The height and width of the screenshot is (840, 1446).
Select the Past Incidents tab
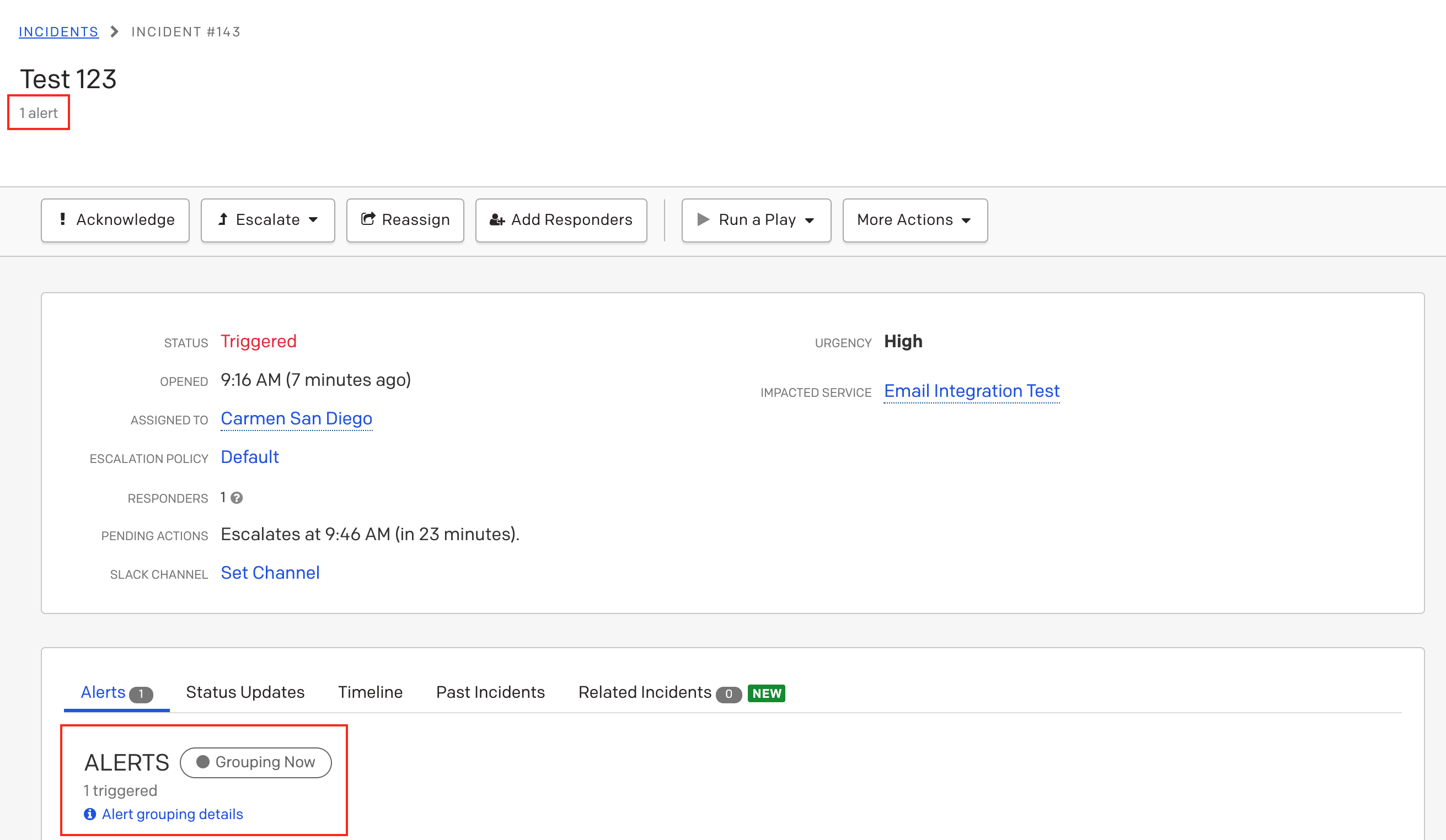(490, 692)
